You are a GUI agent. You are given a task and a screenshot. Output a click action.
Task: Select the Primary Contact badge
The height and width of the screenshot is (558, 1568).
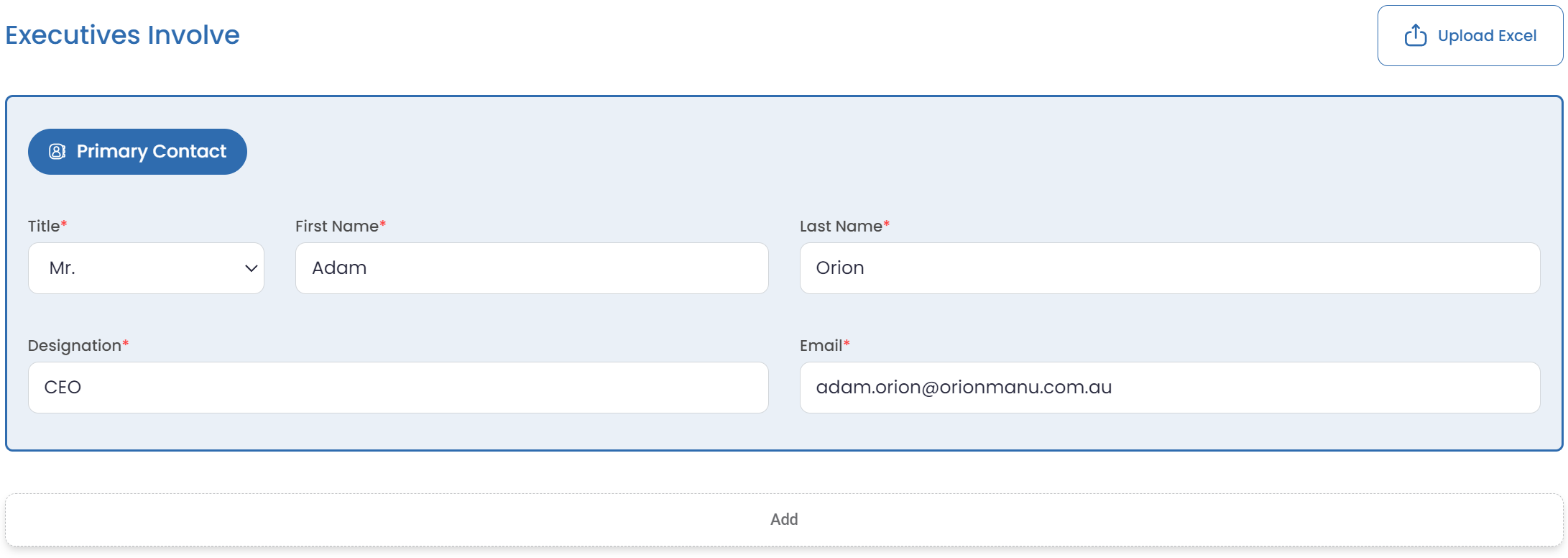pos(137,152)
